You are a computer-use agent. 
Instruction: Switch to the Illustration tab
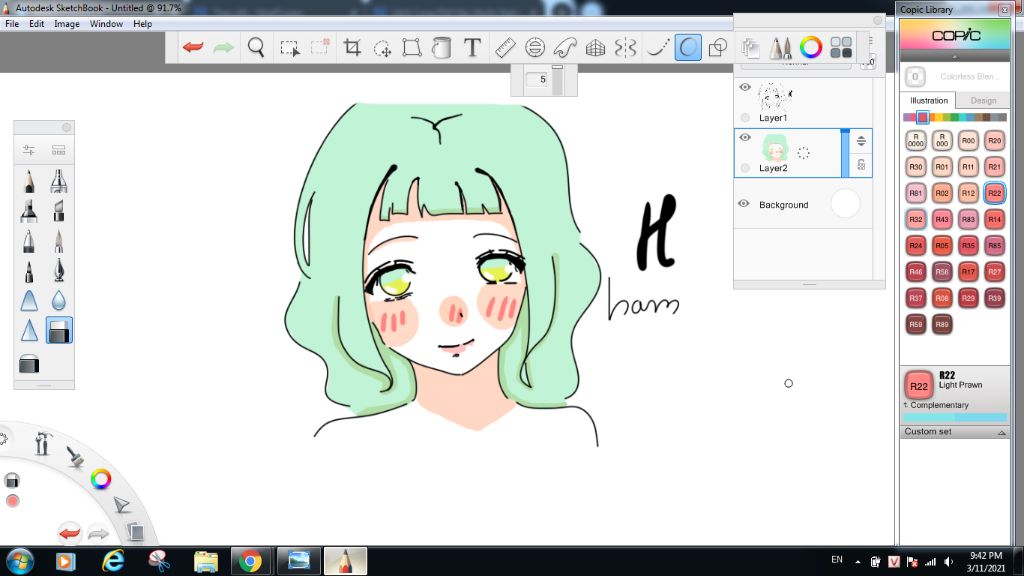[x=929, y=101]
